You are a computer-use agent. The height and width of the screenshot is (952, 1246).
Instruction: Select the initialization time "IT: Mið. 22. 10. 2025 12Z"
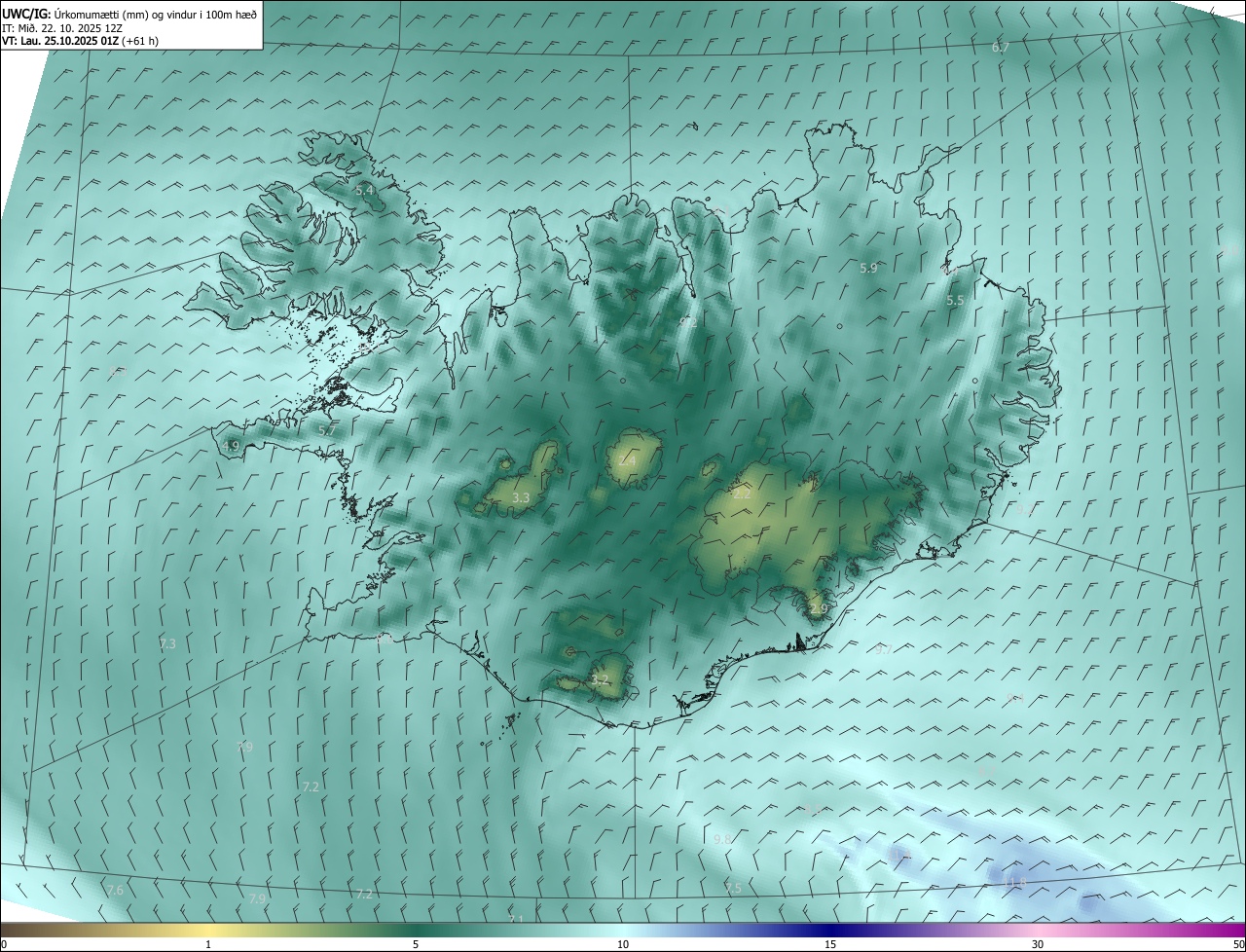[62, 28]
